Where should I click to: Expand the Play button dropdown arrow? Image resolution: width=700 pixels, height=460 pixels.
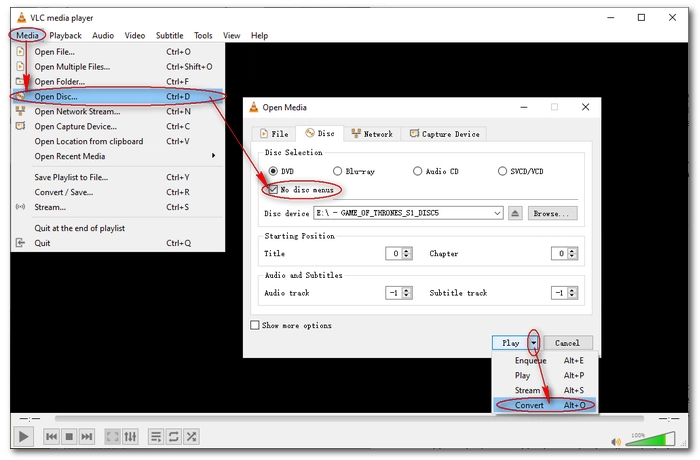533,343
